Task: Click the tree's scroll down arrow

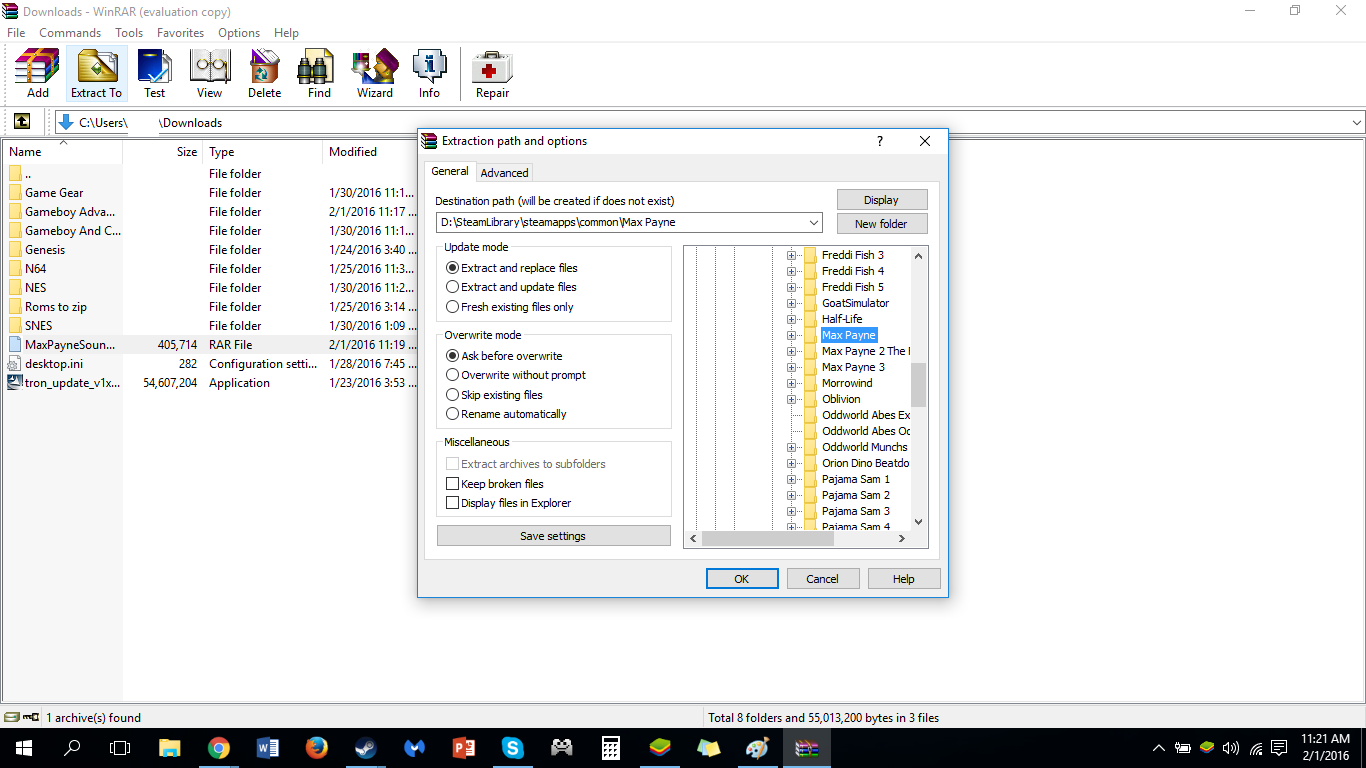Action: coord(919,522)
